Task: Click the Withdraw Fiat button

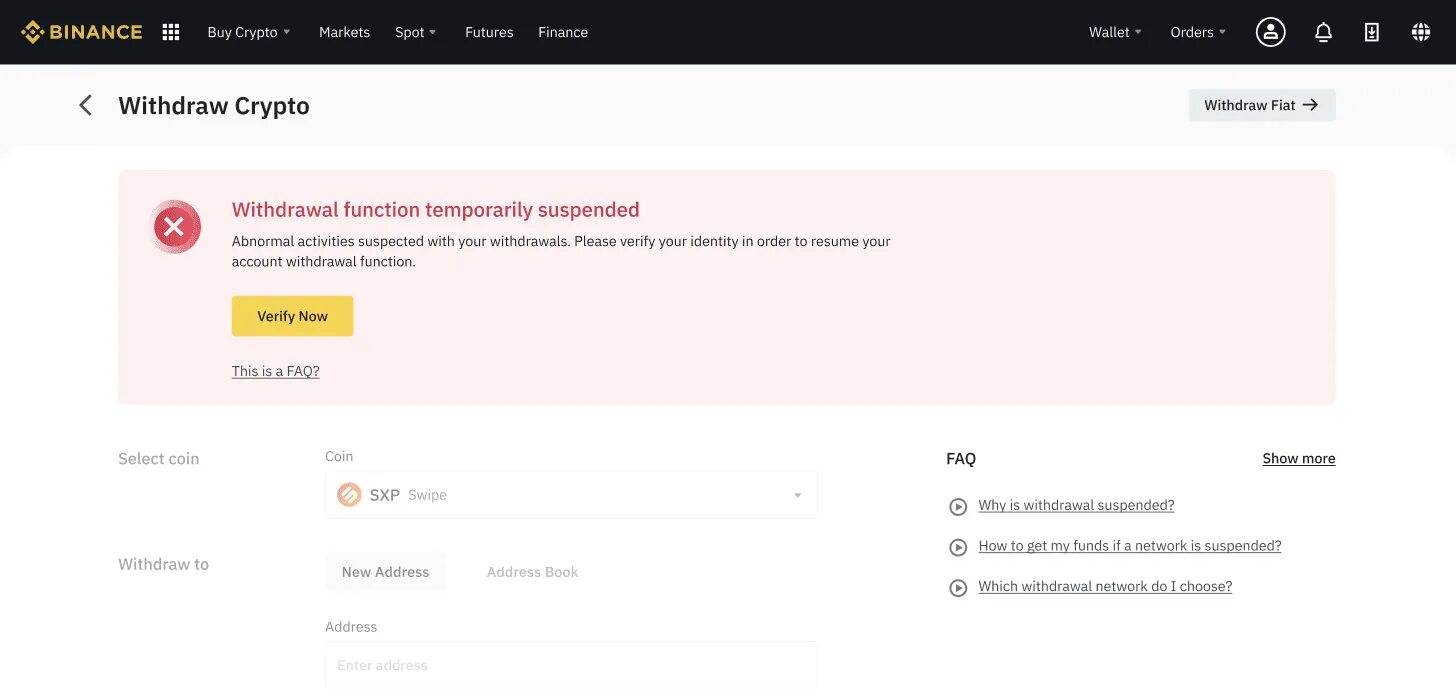Action: 1262,105
